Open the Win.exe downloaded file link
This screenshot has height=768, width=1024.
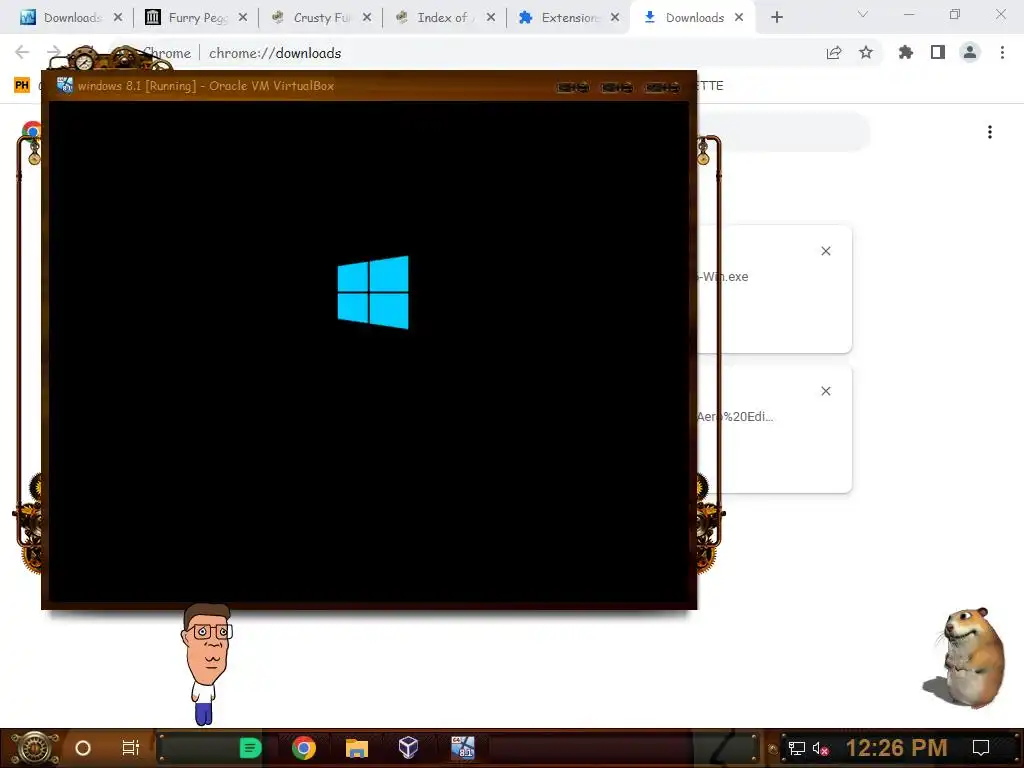(x=723, y=277)
